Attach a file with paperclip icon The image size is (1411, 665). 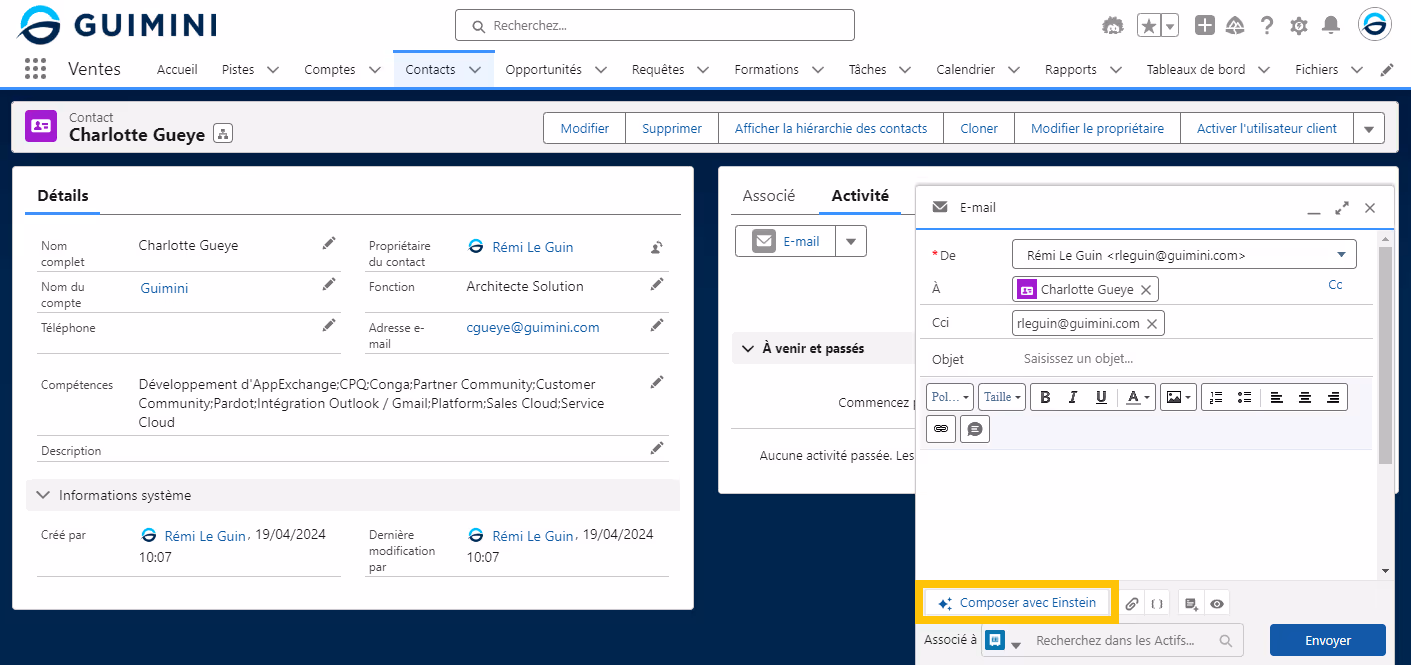click(1131, 603)
